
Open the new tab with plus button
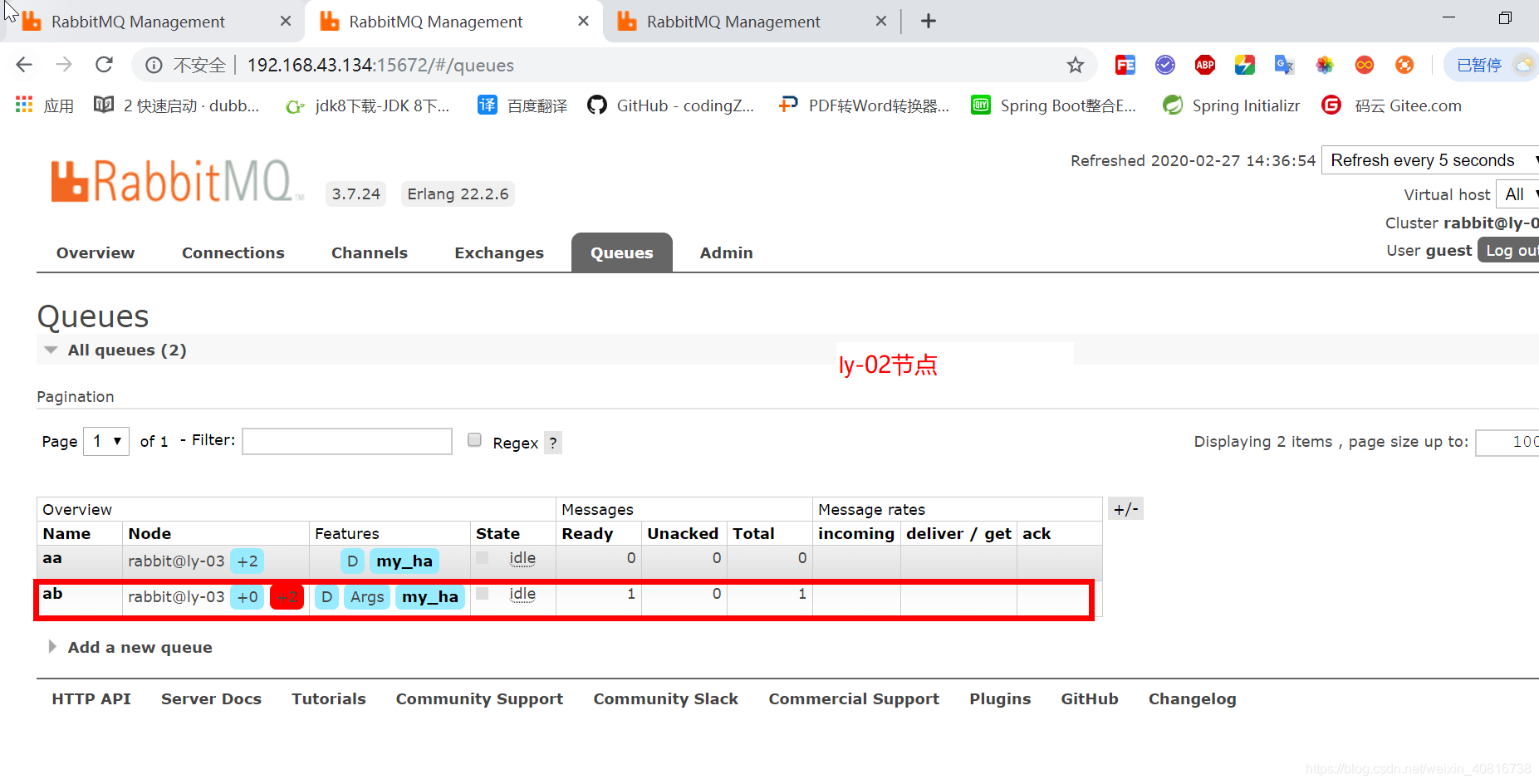click(x=929, y=22)
